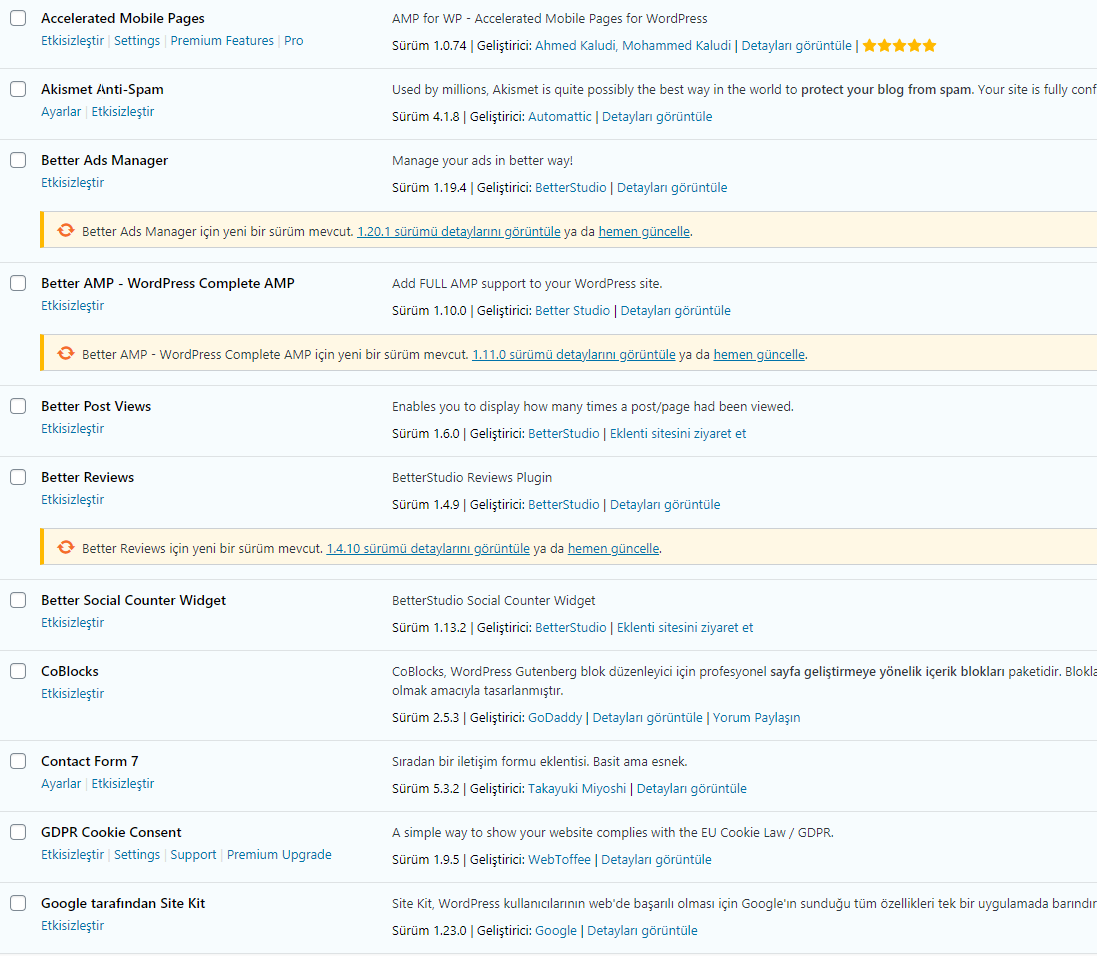Image resolution: width=1097 pixels, height=960 pixels.
Task: Visit the plugin site for Better Social Counter
Action: point(685,628)
